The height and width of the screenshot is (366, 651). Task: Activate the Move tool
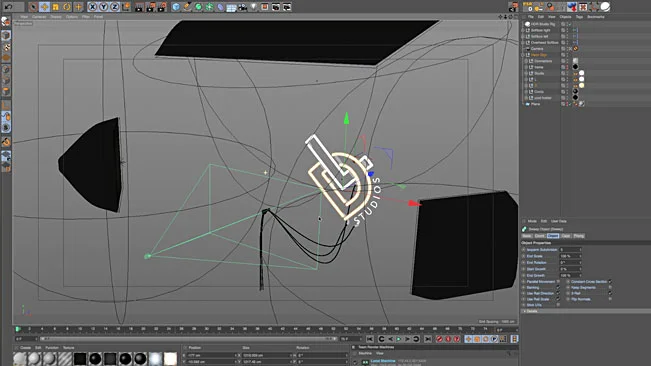point(44,7)
